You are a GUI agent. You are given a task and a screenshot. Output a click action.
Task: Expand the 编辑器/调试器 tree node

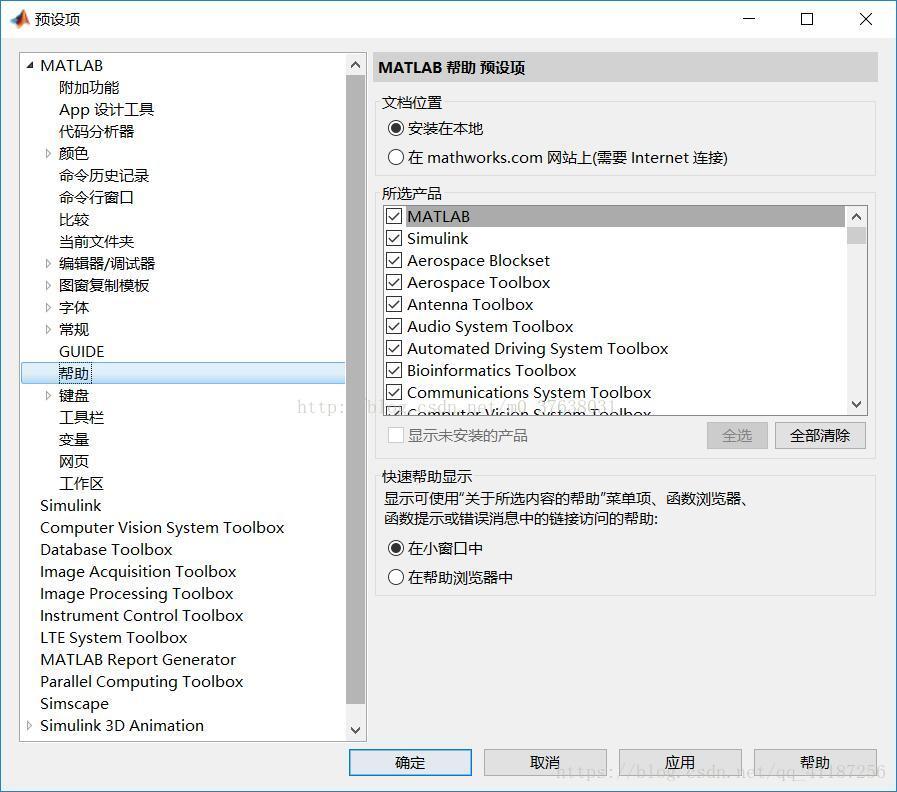tap(48, 263)
